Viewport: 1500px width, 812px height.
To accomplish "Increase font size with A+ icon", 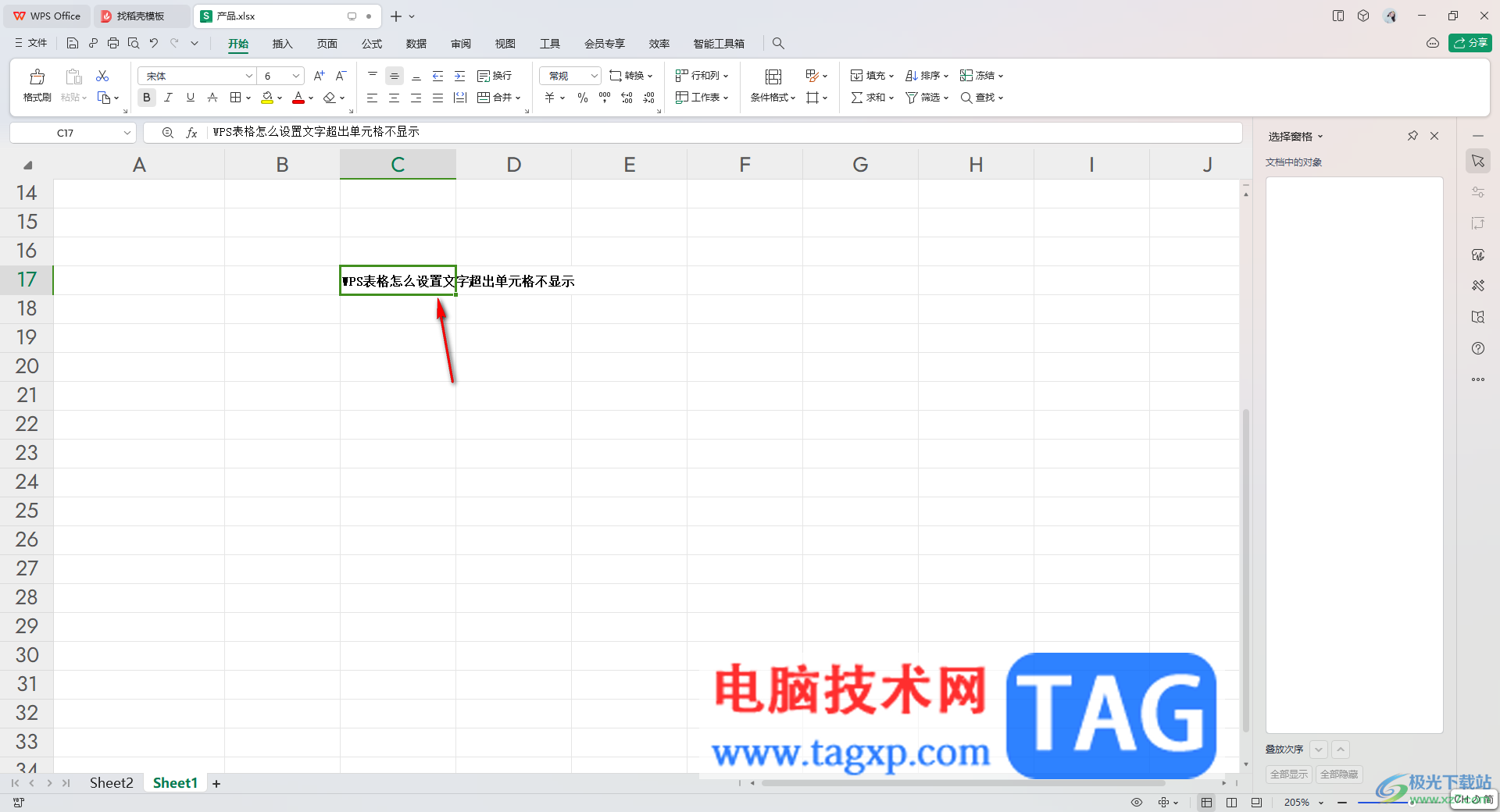I will point(319,76).
